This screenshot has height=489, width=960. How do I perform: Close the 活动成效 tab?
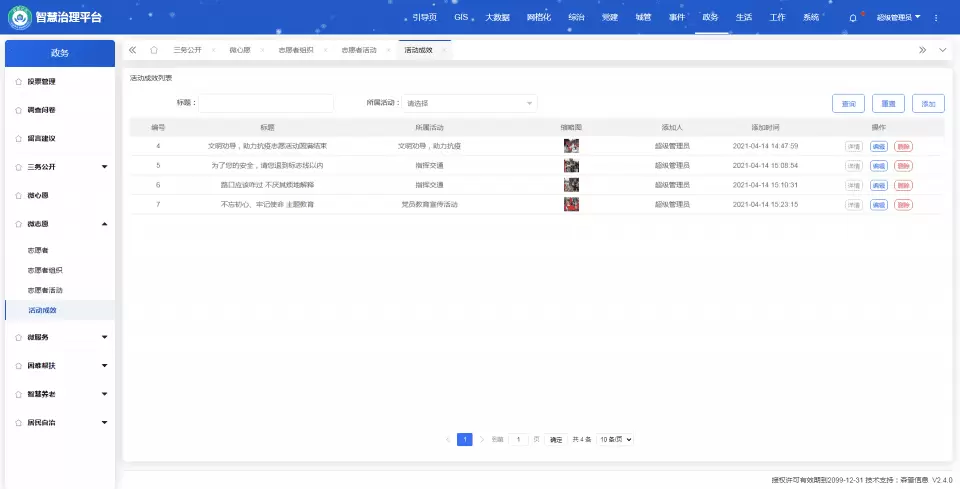(x=444, y=50)
